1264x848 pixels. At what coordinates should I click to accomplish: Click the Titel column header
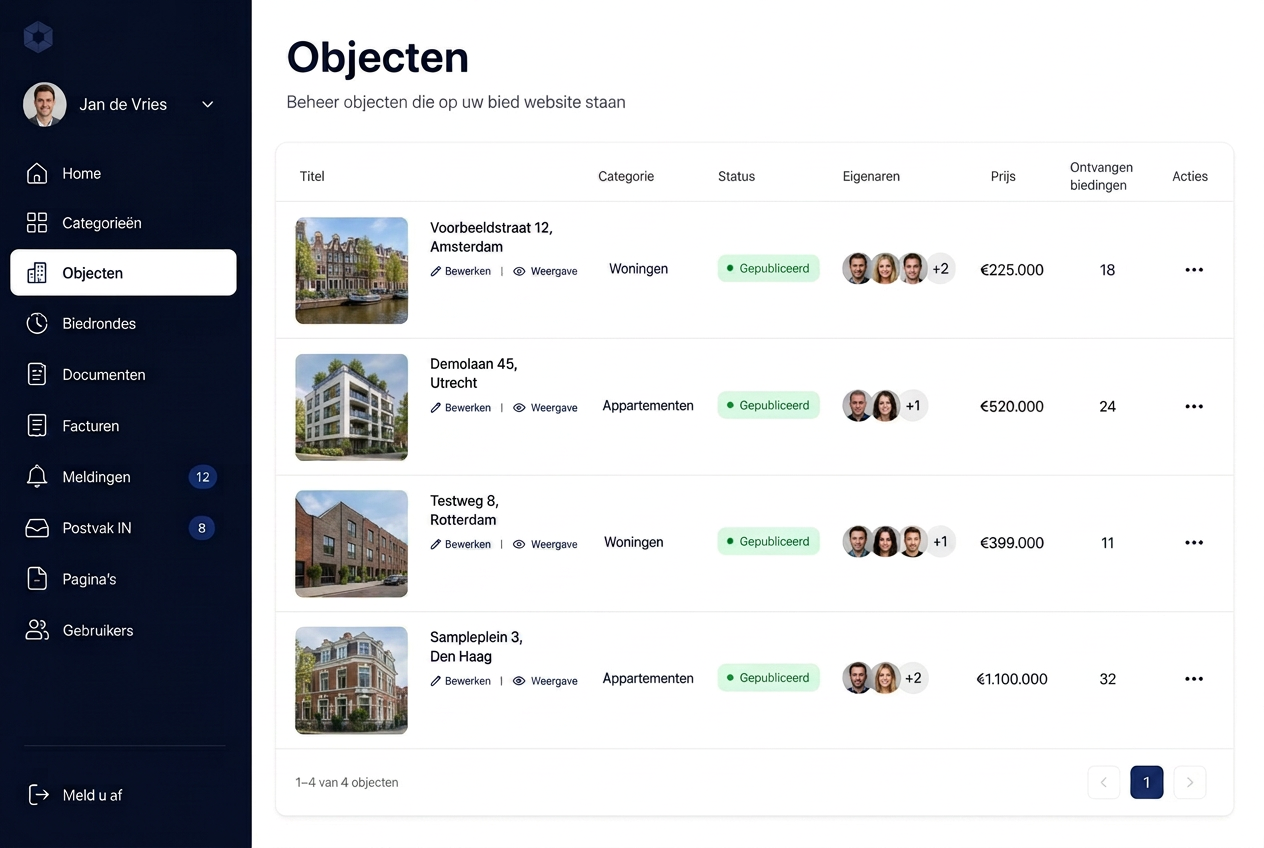point(312,176)
